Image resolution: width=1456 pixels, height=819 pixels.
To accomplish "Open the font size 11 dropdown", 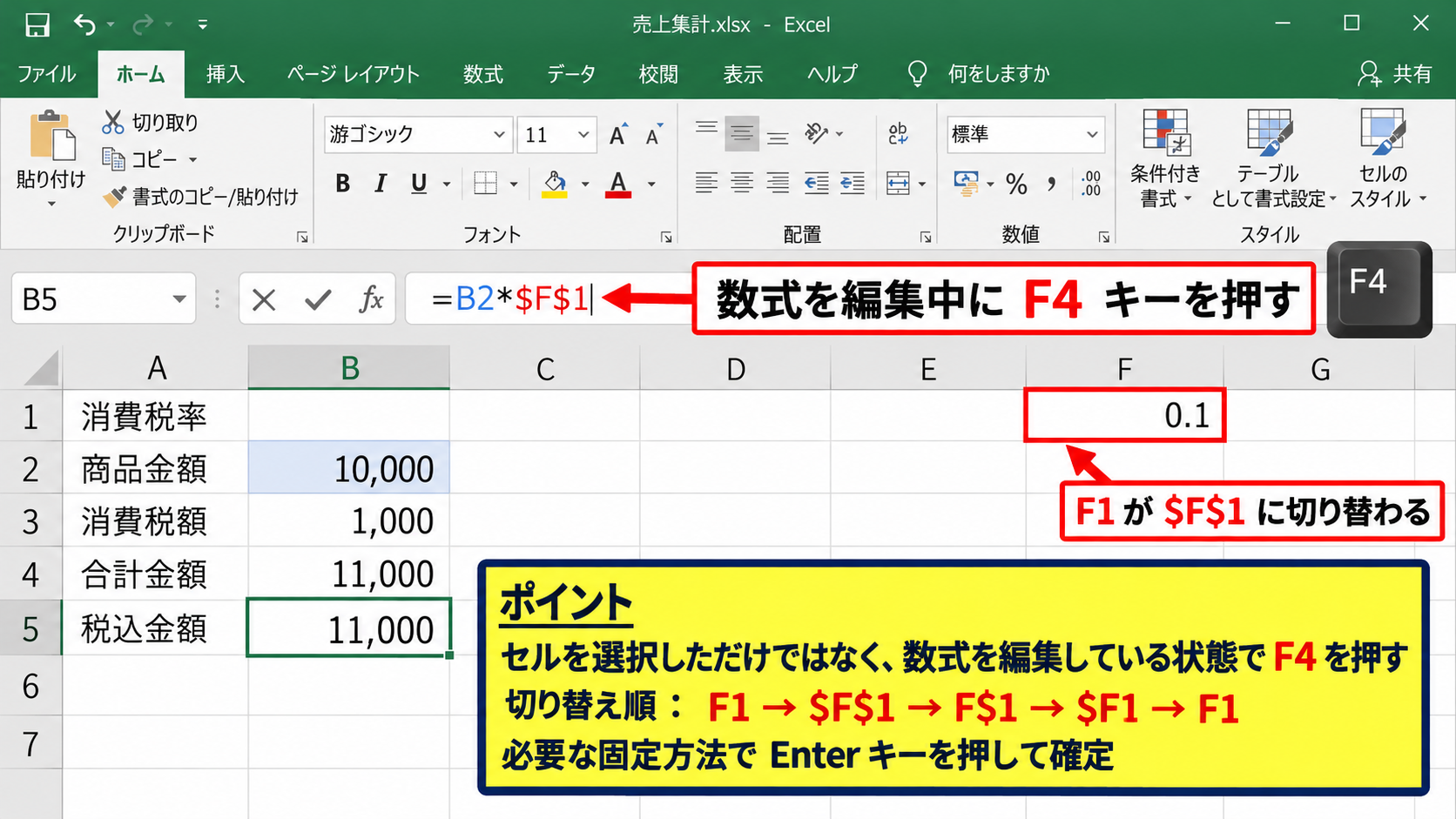I will point(583,135).
